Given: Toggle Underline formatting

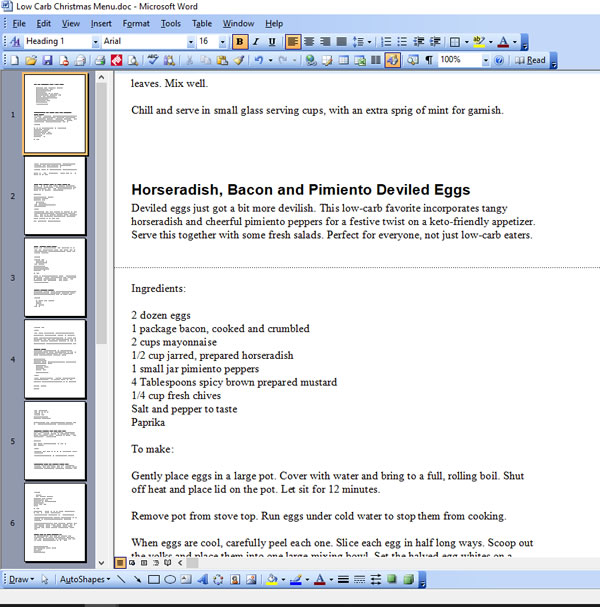Looking at the screenshot, I should click(272, 41).
